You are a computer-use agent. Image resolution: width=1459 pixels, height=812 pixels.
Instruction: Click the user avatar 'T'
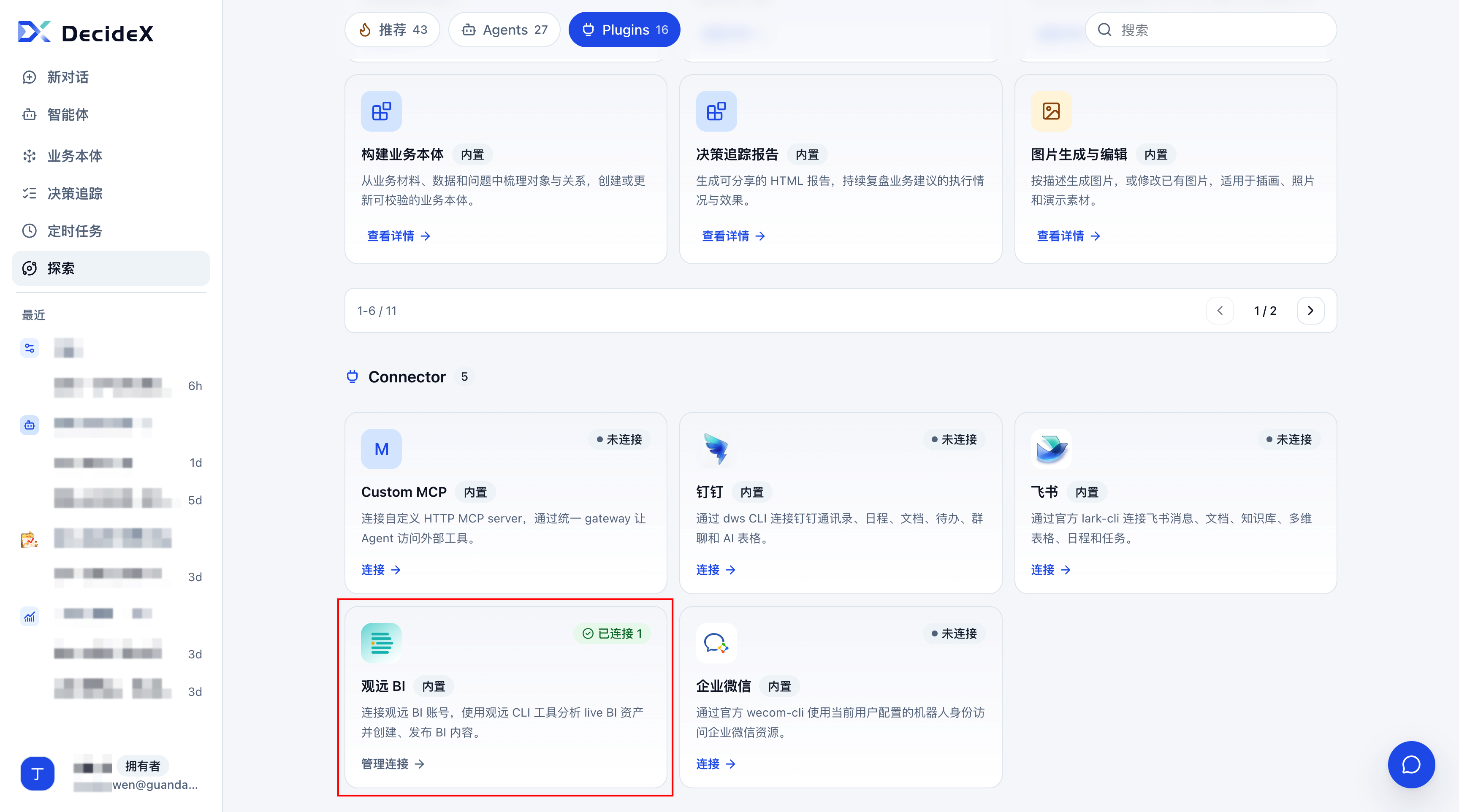pyautogui.click(x=38, y=774)
